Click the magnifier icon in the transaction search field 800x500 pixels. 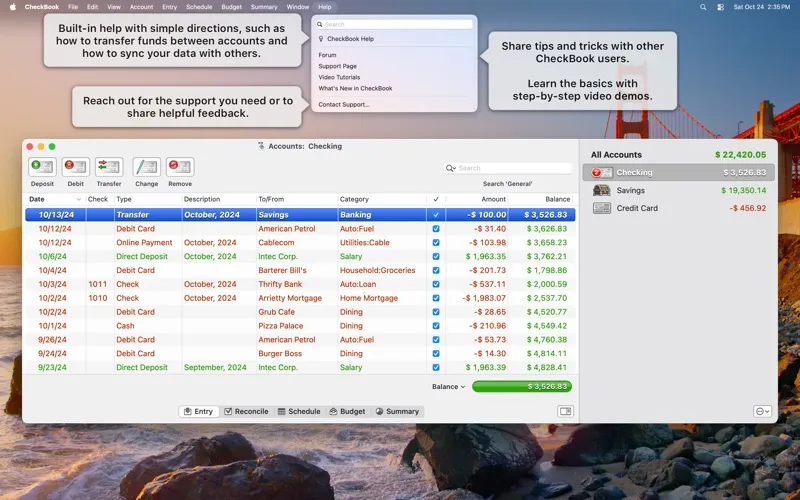click(x=451, y=168)
